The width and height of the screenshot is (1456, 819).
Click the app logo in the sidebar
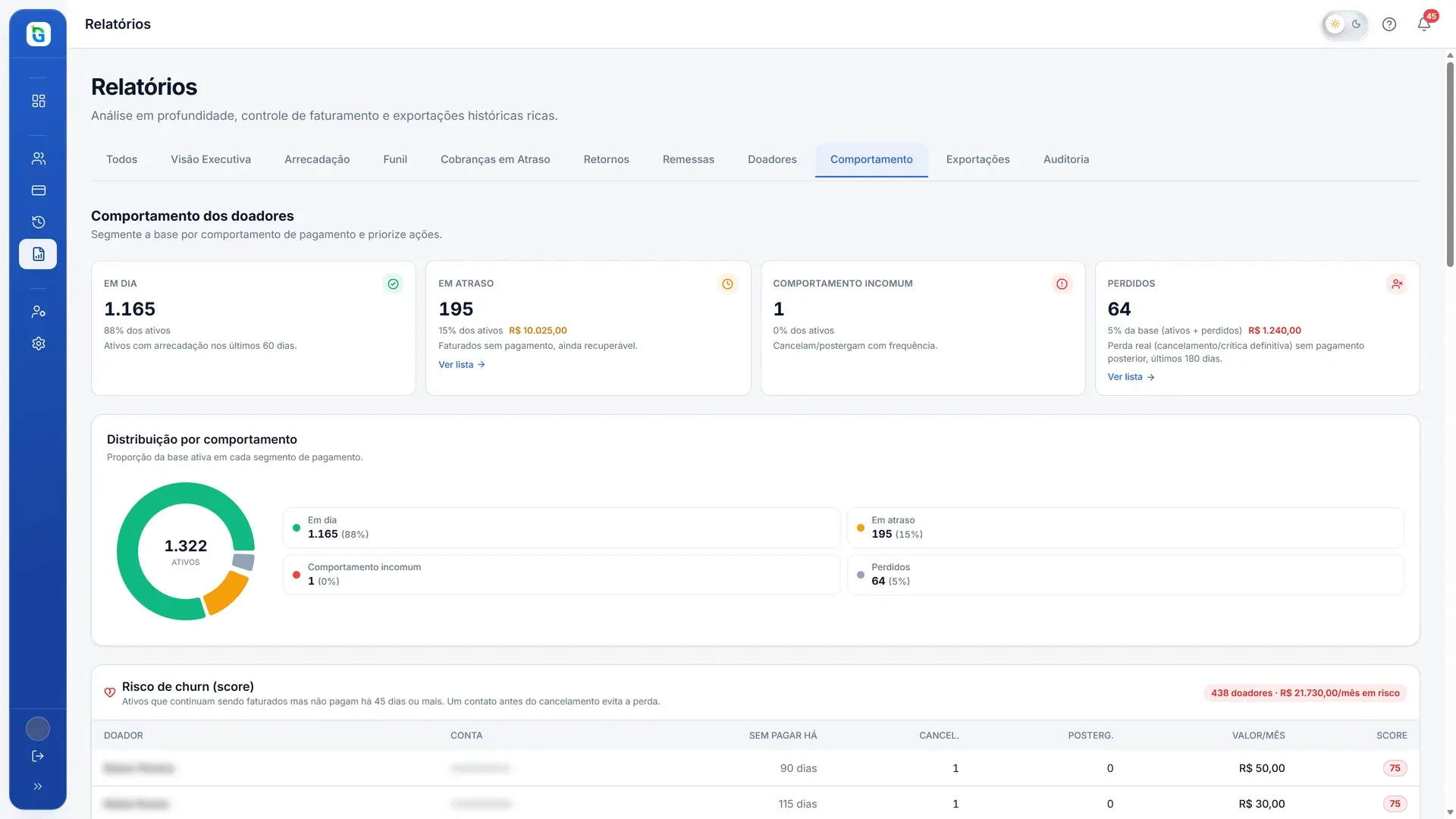coord(38,34)
